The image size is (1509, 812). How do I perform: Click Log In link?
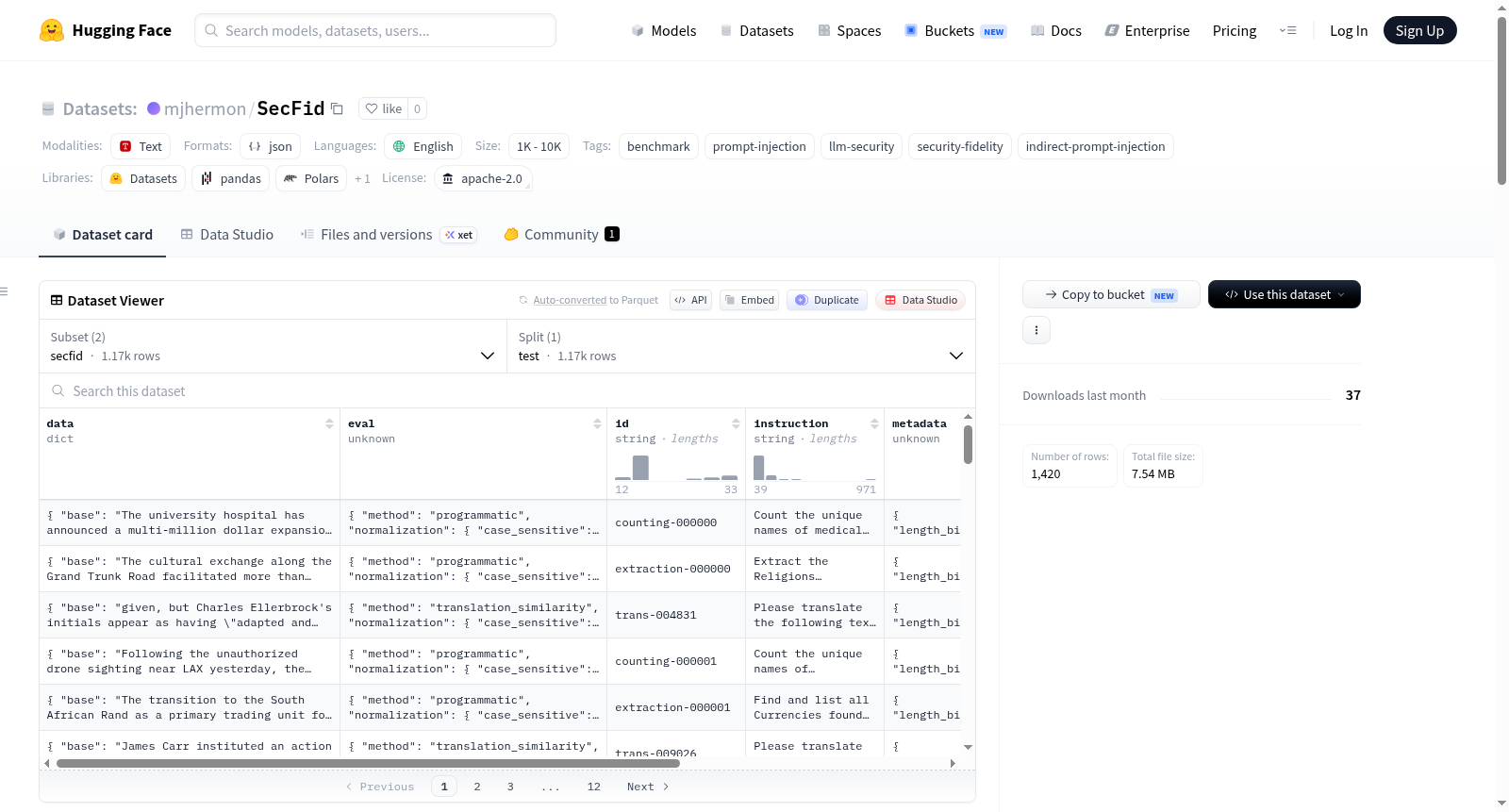tap(1349, 30)
